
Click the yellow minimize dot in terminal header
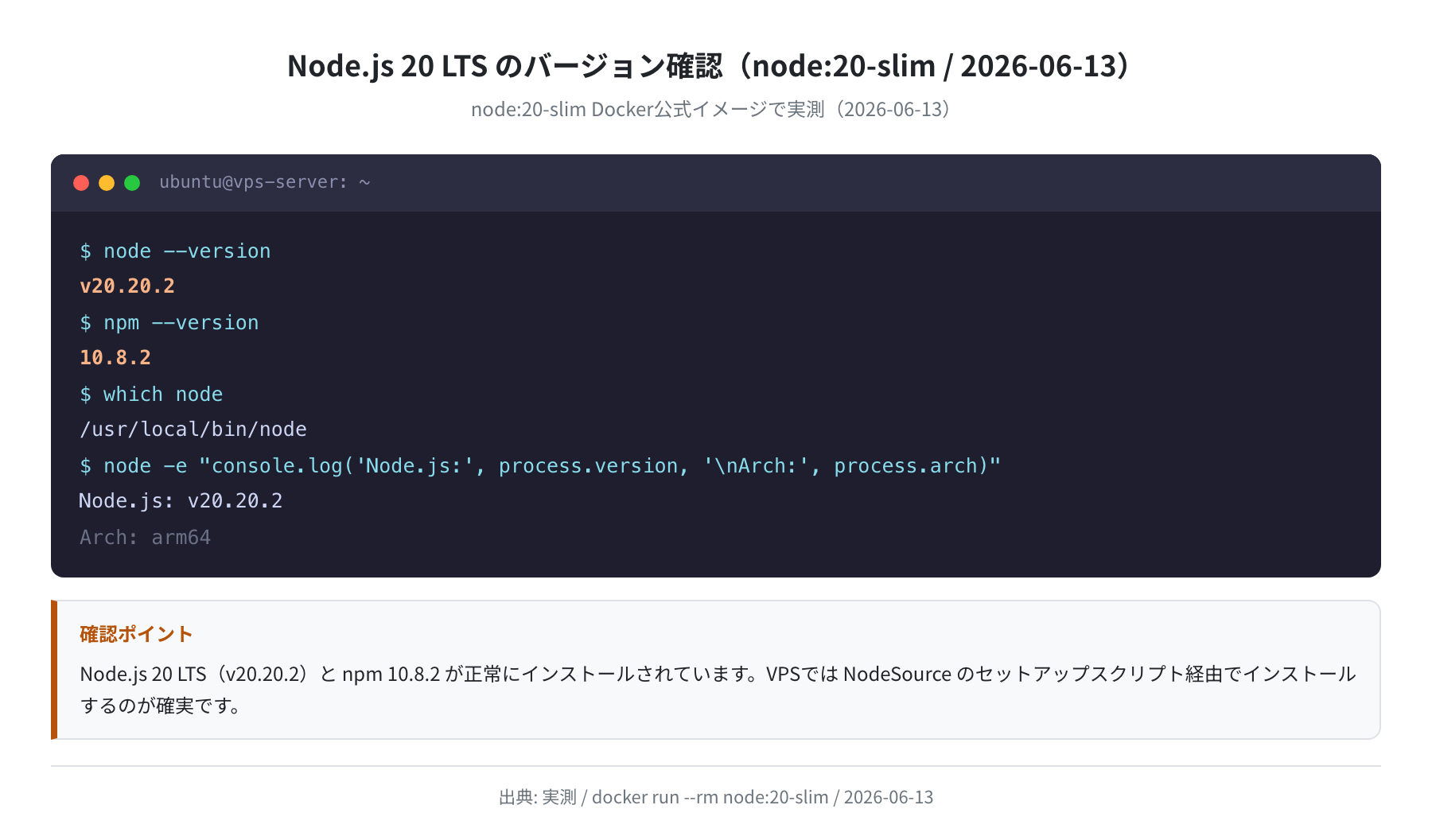[x=107, y=183]
